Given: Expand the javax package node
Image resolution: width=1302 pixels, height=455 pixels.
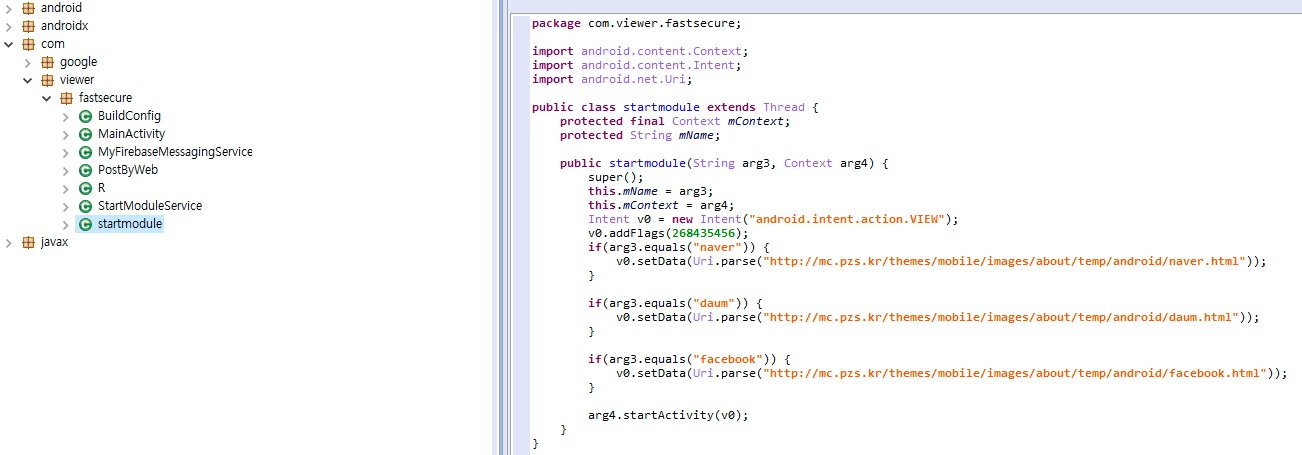Looking at the screenshot, I should 9,242.
